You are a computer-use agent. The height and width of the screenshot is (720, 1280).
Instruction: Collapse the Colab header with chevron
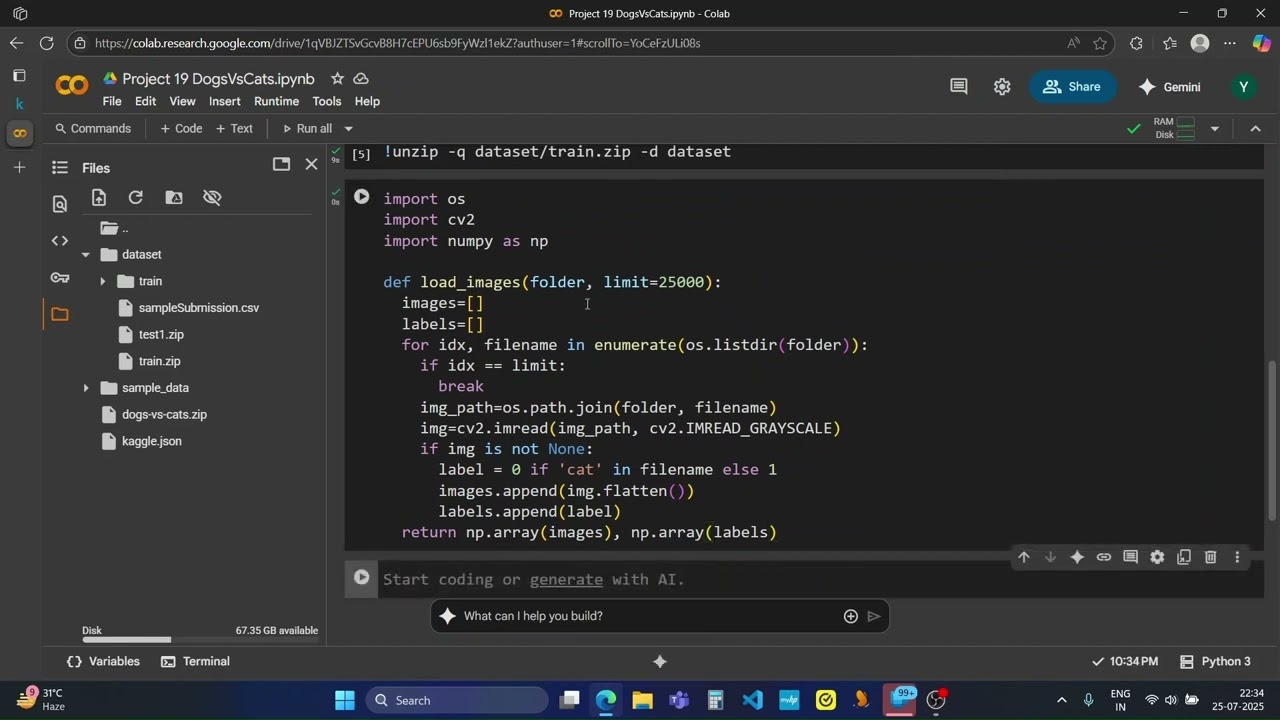pyautogui.click(x=1256, y=129)
